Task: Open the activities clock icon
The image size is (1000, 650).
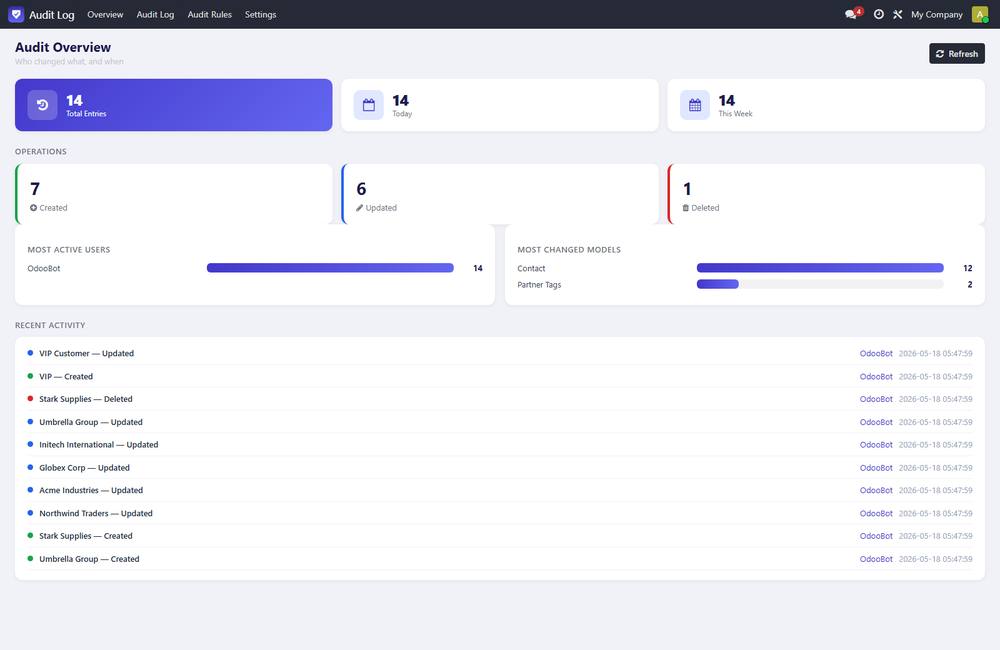Action: point(879,14)
